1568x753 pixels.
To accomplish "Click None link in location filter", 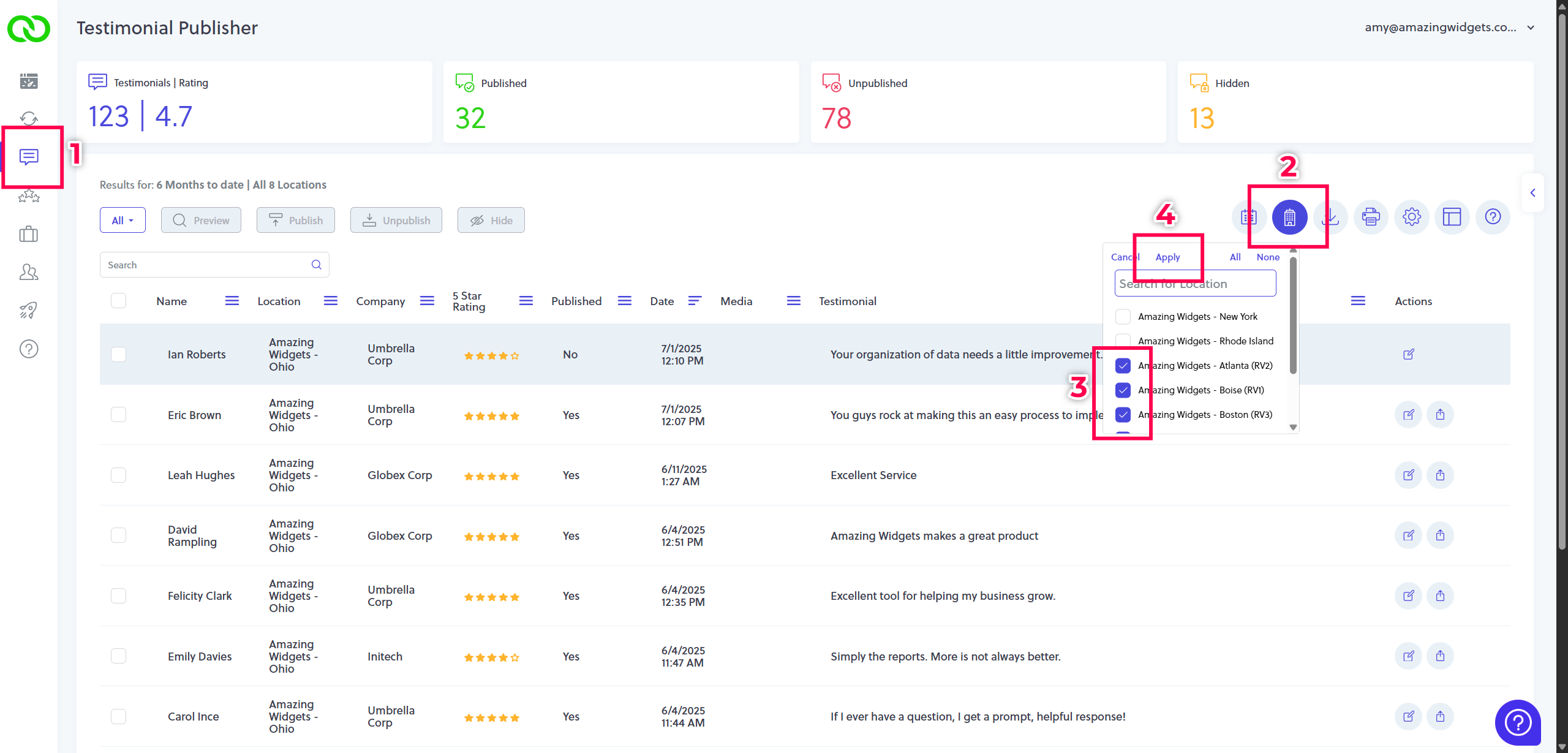I will (1267, 257).
